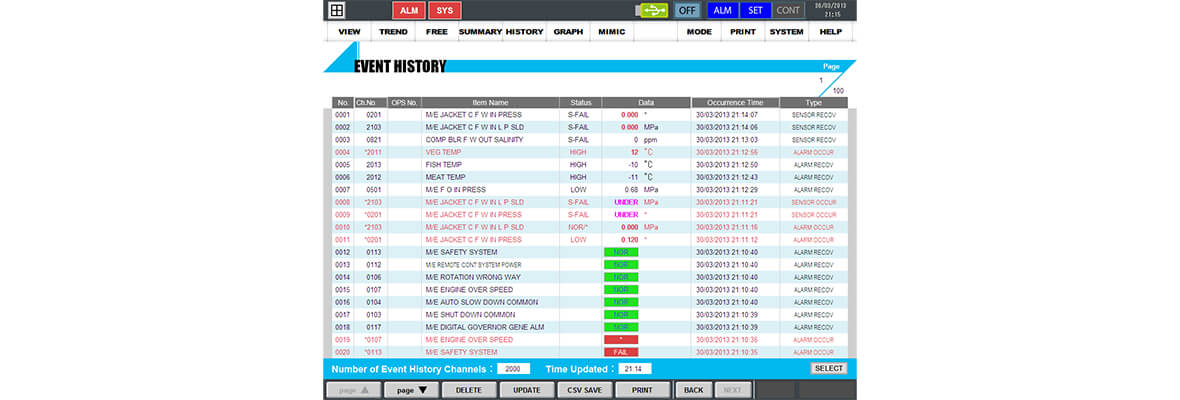Open the MIMIC display menu
Viewport: 1180px width, 400px height.
[611, 32]
